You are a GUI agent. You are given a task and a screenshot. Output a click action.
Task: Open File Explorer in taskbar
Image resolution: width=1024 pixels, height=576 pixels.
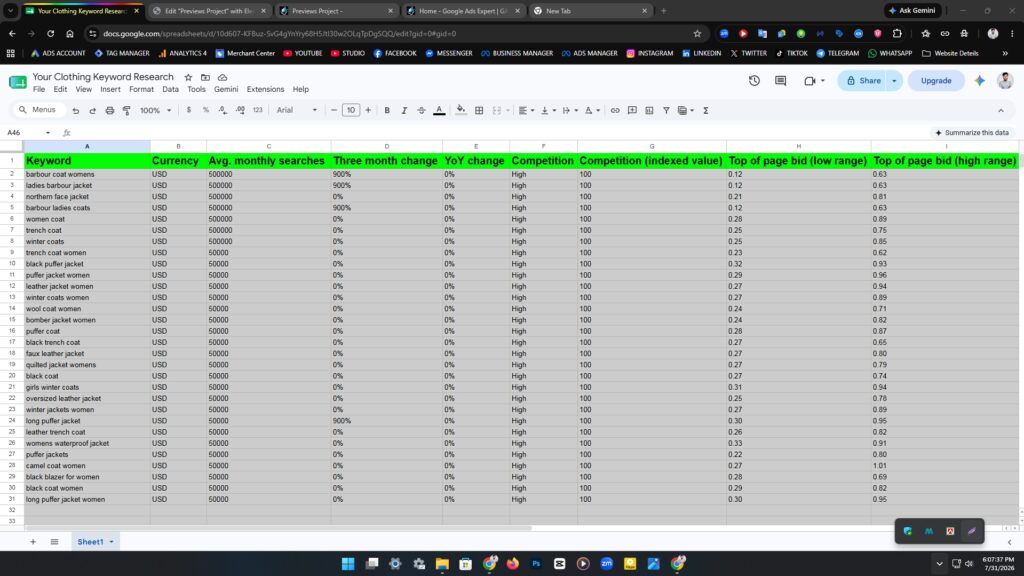coord(442,564)
